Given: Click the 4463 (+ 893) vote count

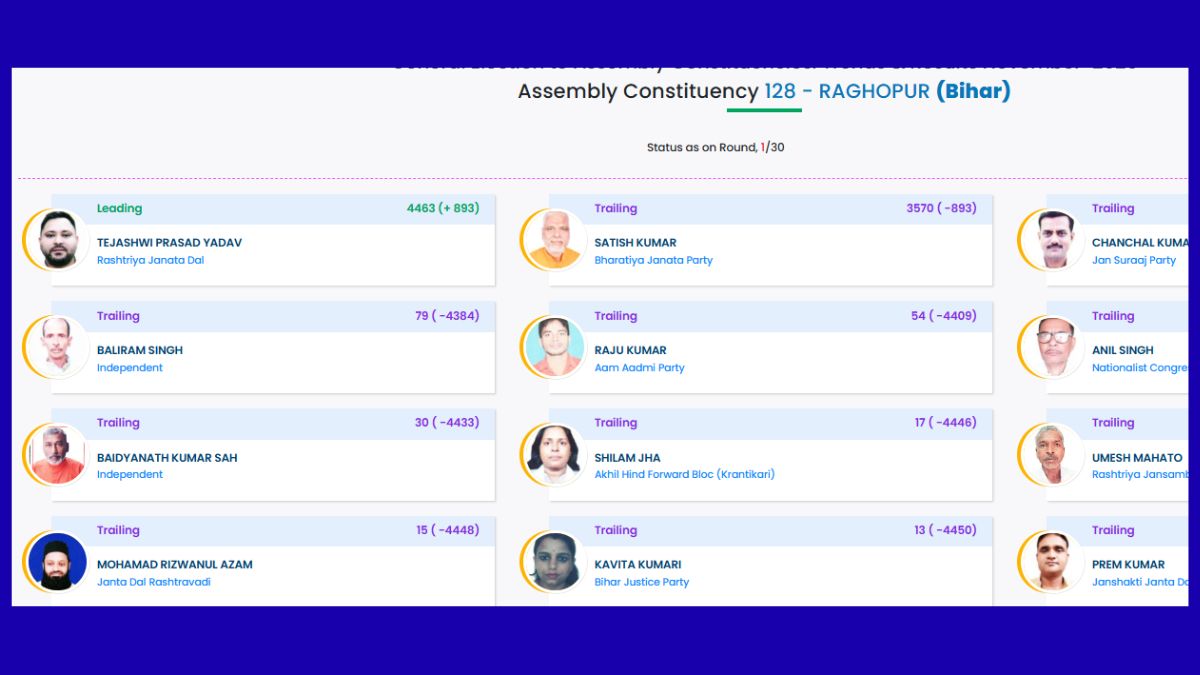Looking at the screenshot, I should pyautogui.click(x=442, y=208).
